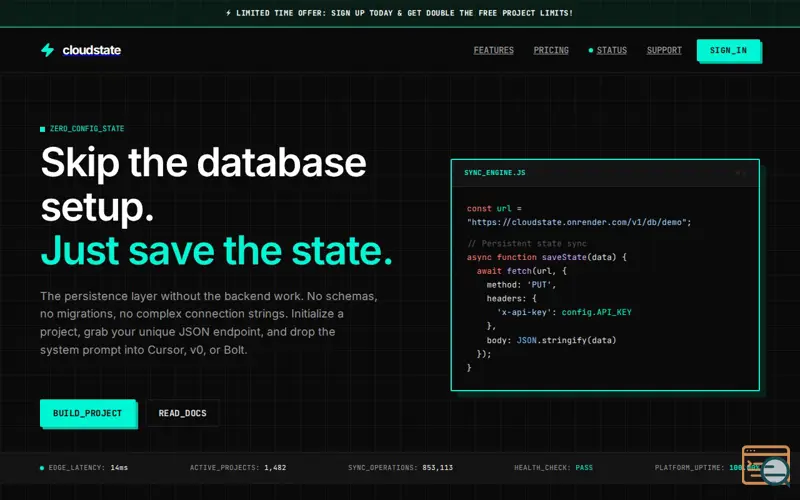Click the cloudstate brand name text
Image resolution: width=800 pixels, height=500 pixels.
click(x=92, y=50)
